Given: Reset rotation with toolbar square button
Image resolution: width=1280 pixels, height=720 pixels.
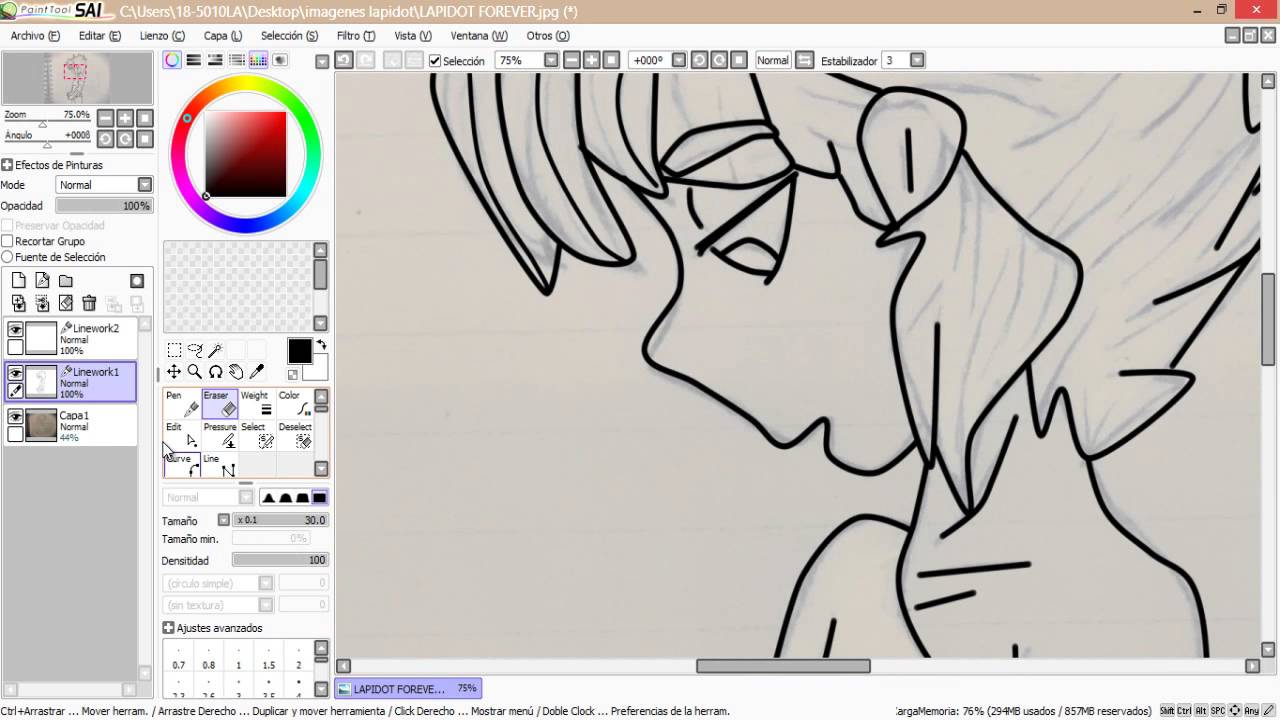Looking at the screenshot, I should [x=739, y=60].
